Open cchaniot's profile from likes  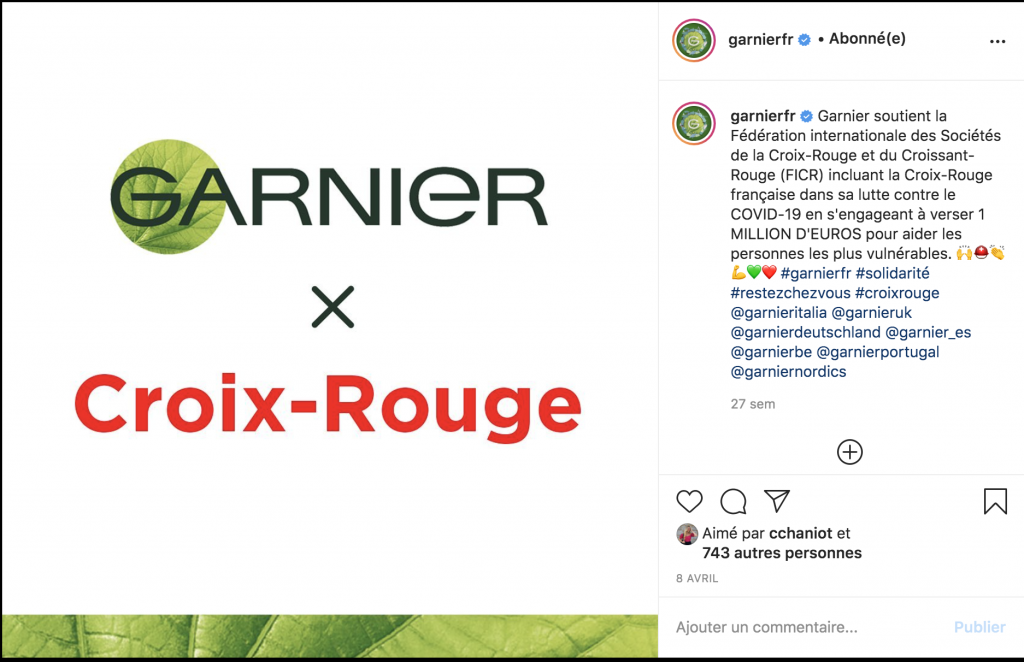[x=801, y=533]
